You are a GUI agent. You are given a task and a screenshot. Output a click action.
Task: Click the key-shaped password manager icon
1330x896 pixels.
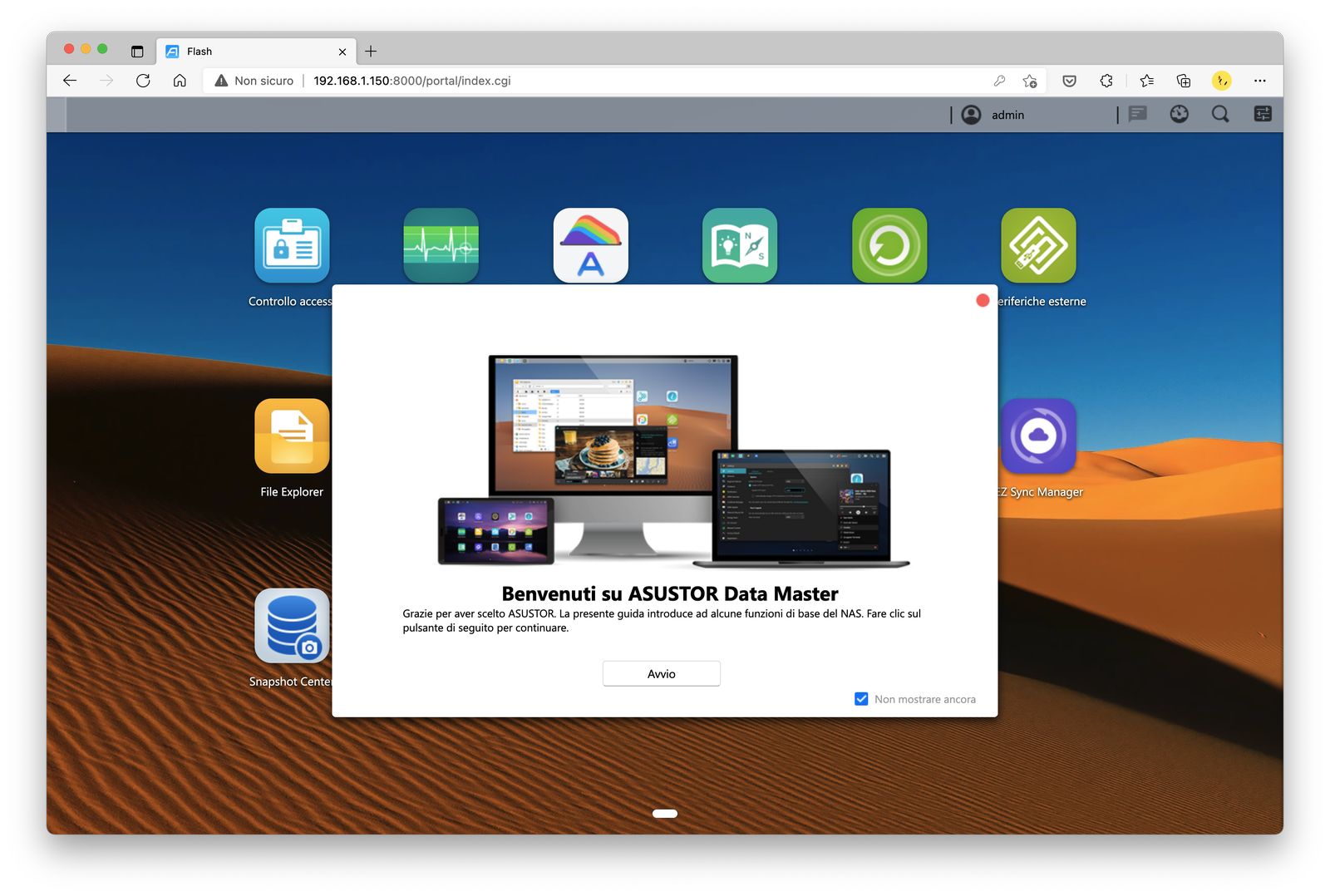coord(999,81)
